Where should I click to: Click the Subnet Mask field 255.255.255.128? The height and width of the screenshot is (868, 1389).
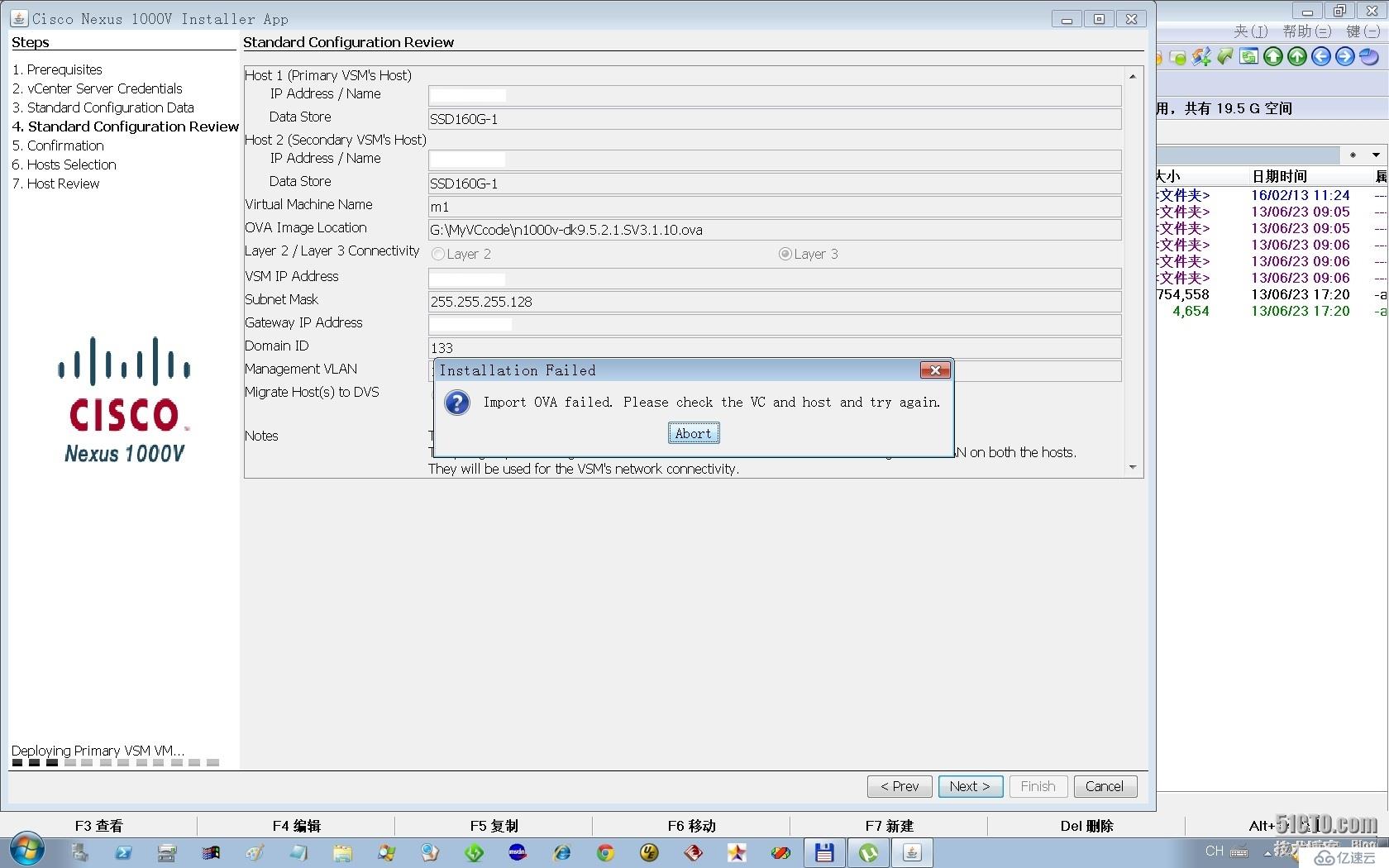coord(775,301)
